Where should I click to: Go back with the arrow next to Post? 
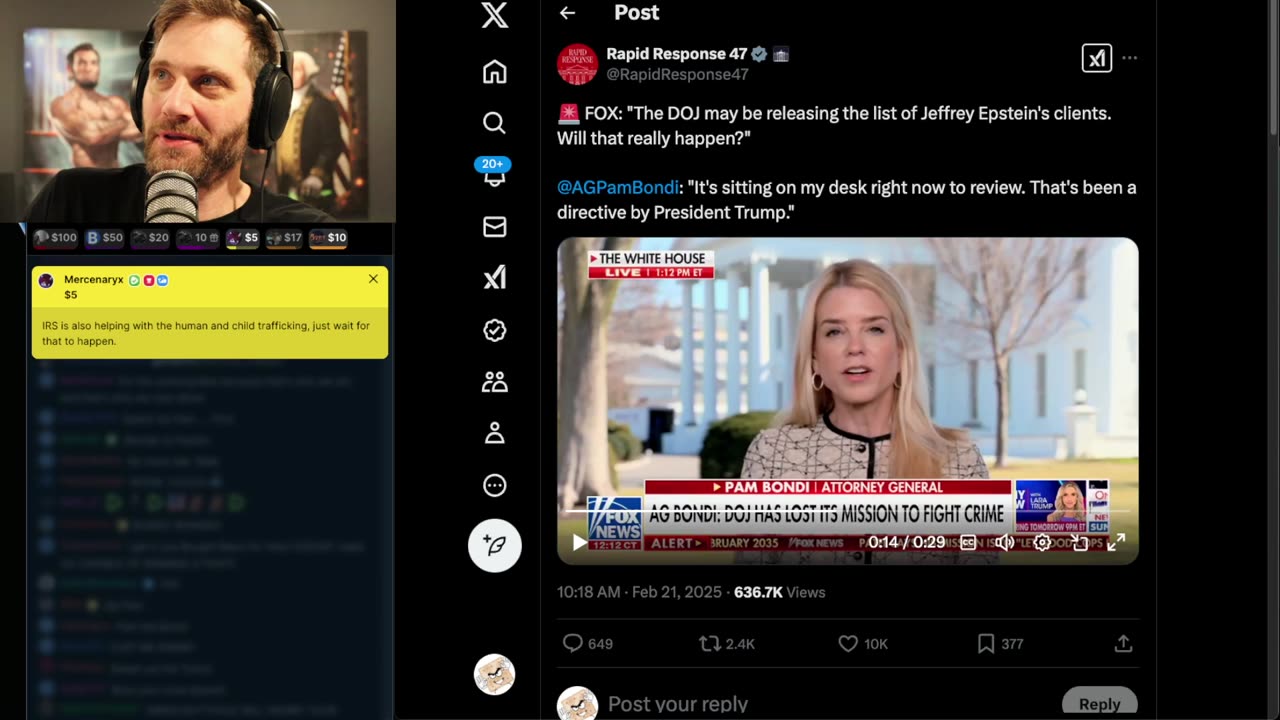point(567,13)
